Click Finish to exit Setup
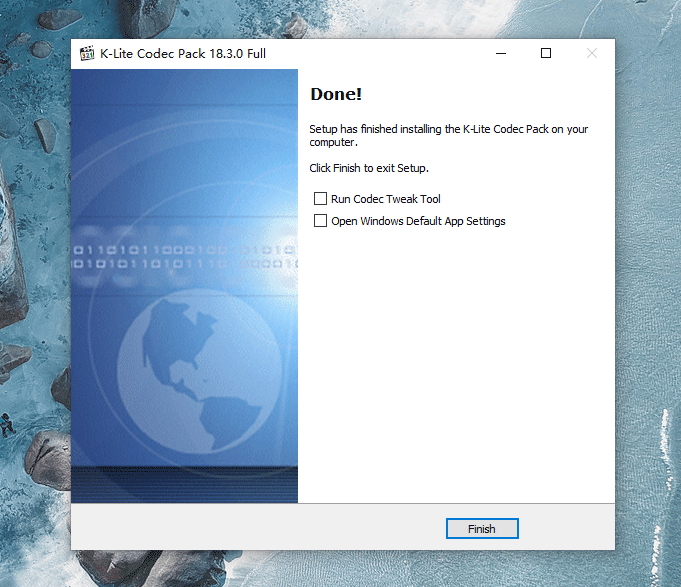681x587 pixels. [x=482, y=529]
